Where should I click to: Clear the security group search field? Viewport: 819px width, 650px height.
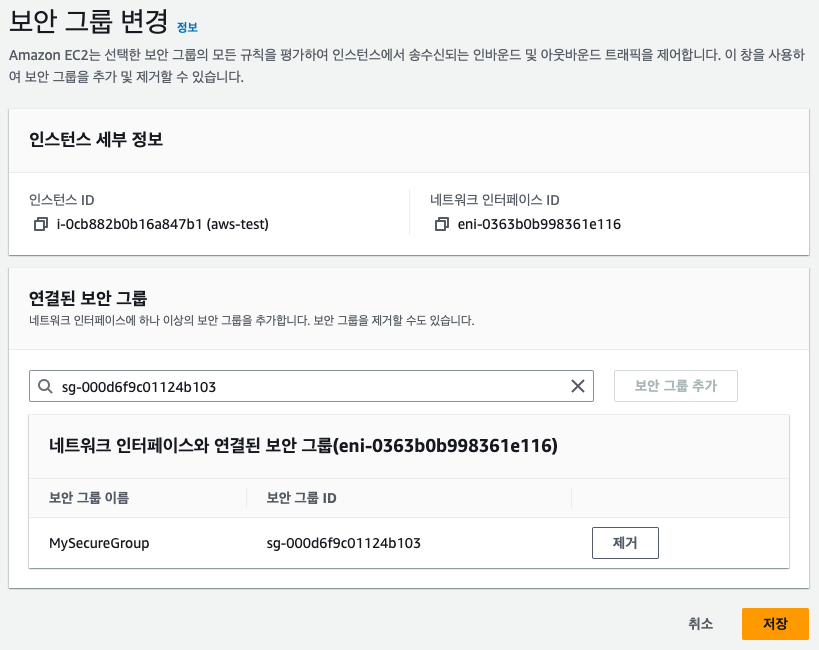tap(578, 386)
